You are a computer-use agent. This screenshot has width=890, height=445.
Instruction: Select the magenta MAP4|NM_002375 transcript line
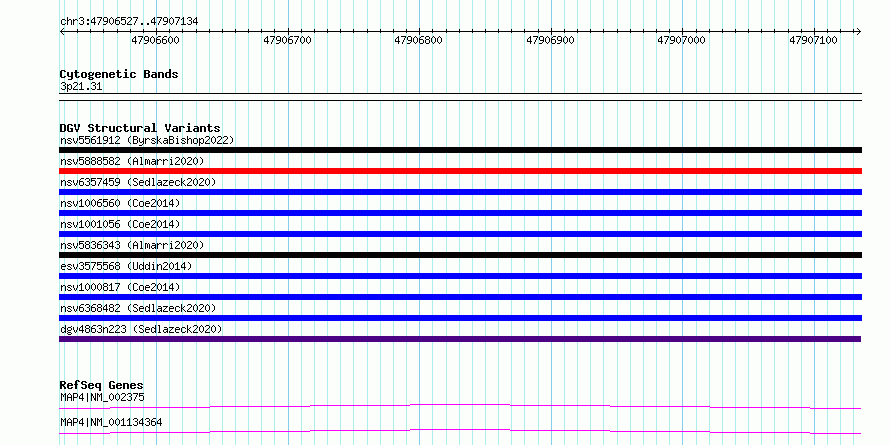tap(460, 406)
